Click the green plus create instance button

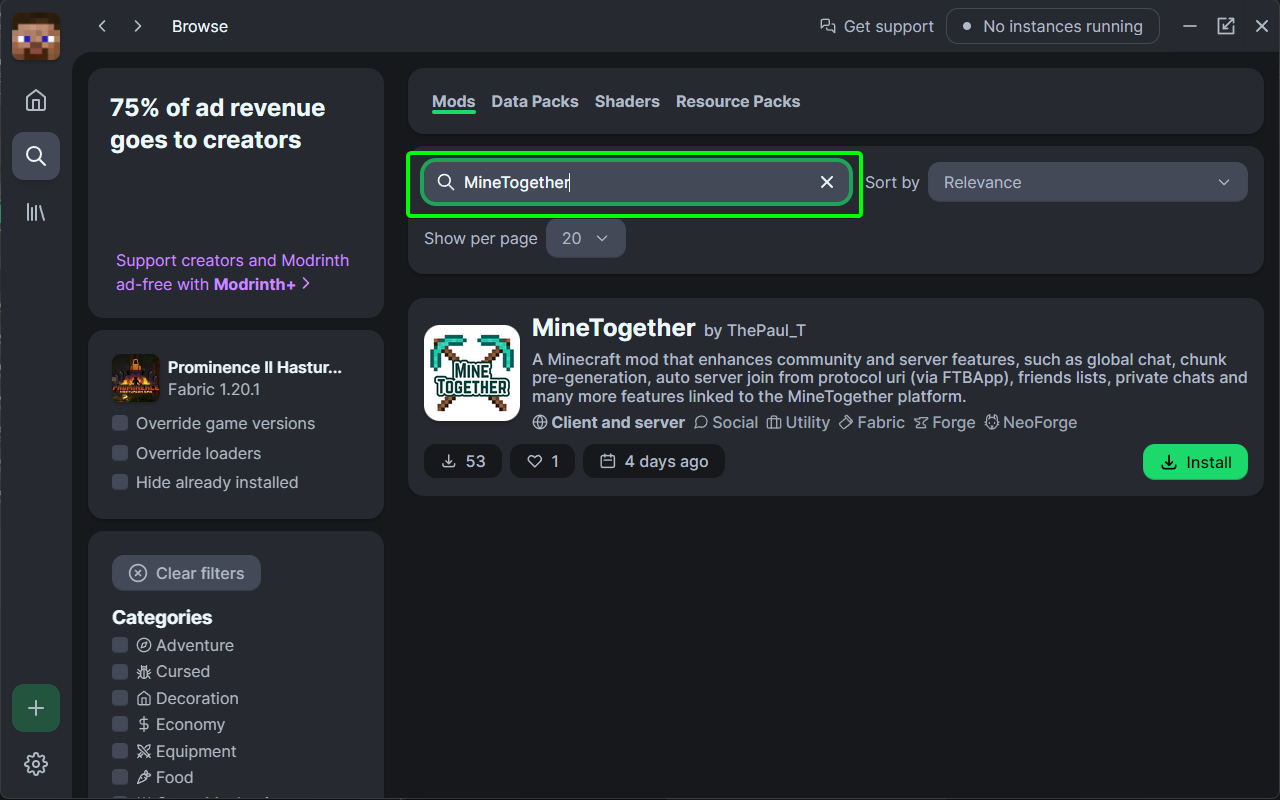[36, 708]
